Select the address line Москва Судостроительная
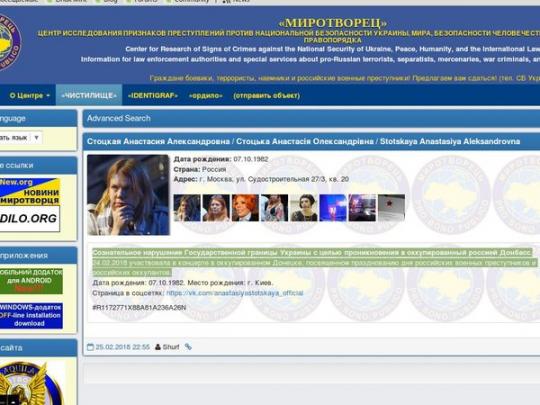The height and width of the screenshot is (405, 540). [261, 179]
